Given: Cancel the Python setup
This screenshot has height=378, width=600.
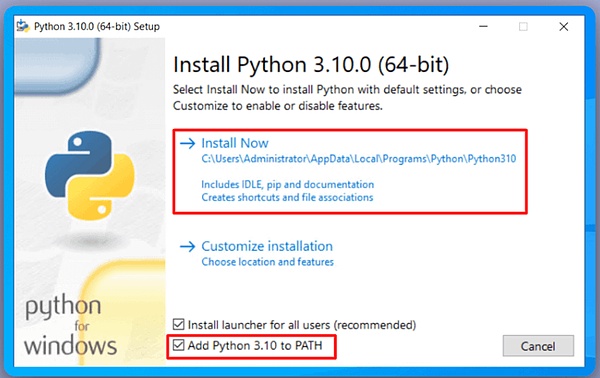Looking at the screenshot, I should pyautogui.click(x=538, y=346).
